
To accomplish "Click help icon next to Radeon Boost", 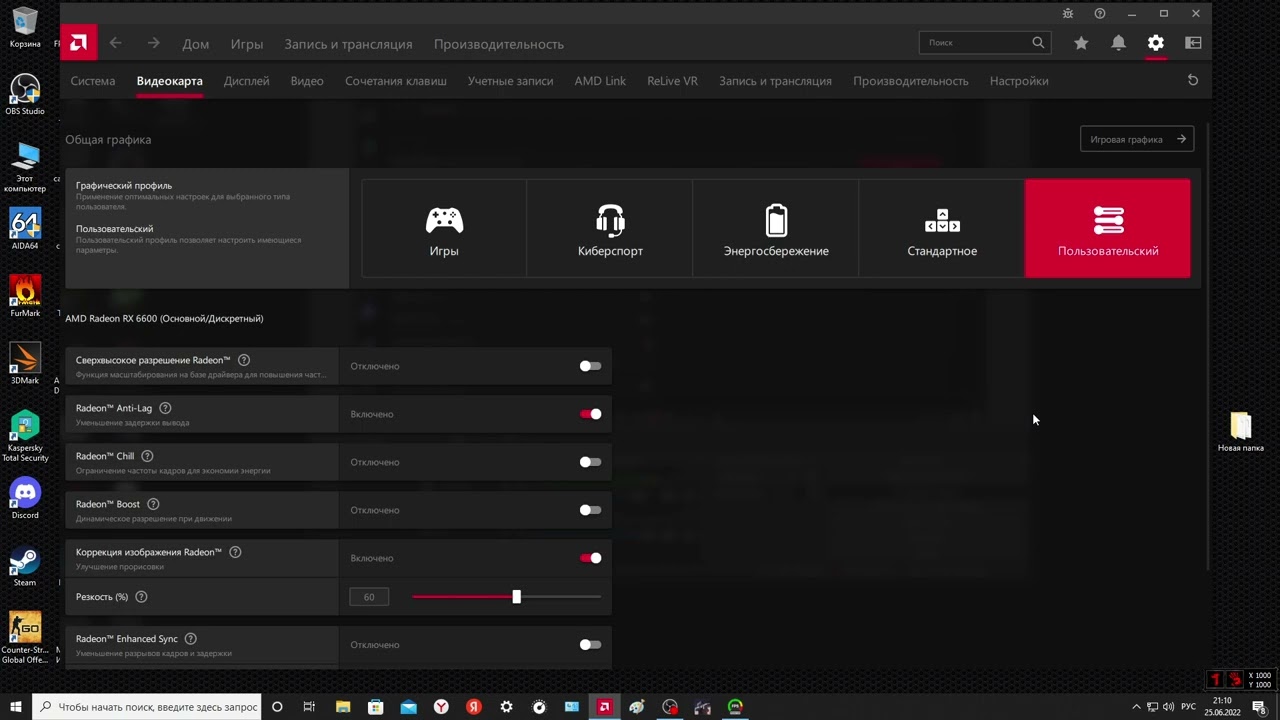I will click(153, 504).
